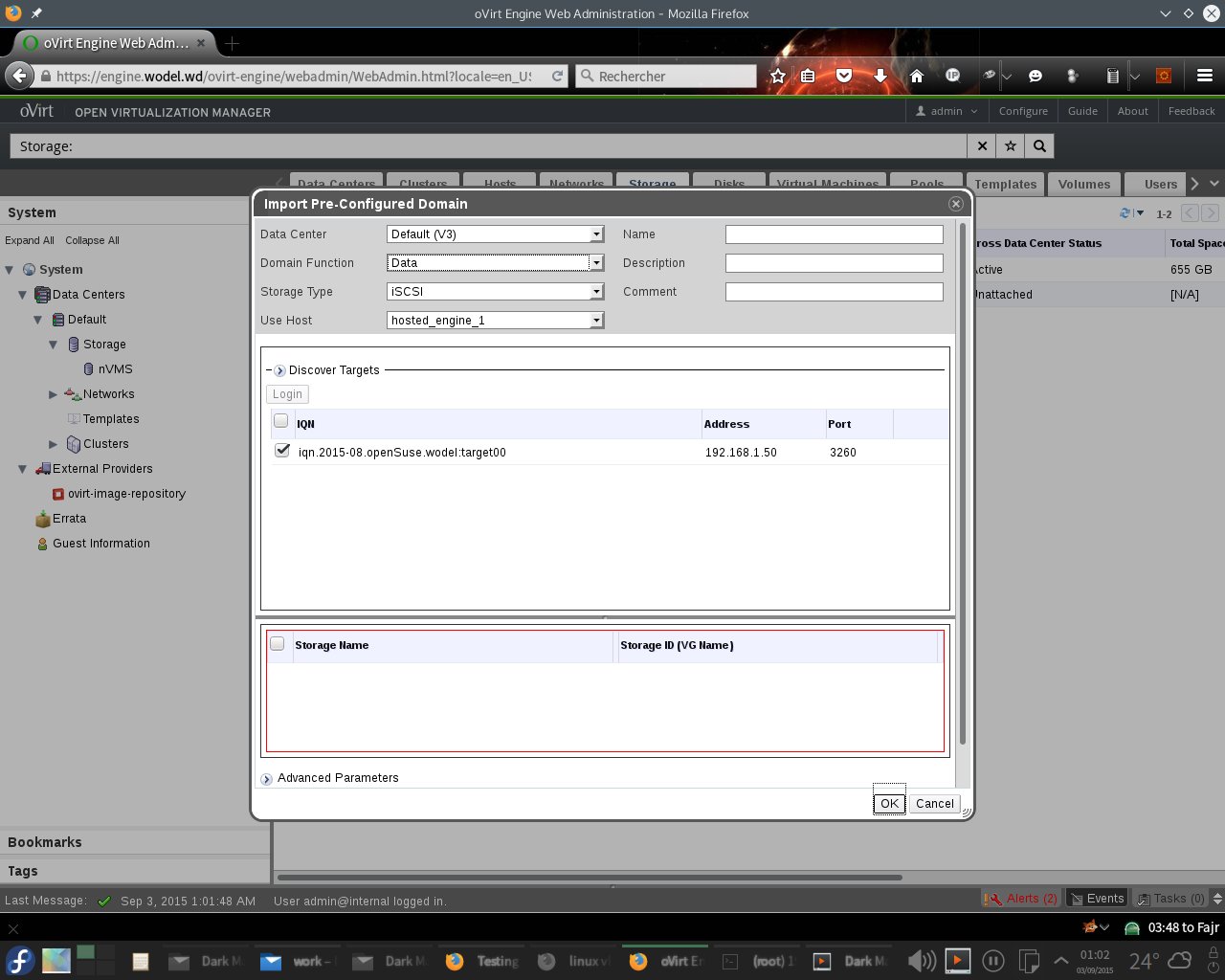Screen dimensions: 1225x980
Task: Check the select-all IQN header checkbox
Action: tap(281, 421)
